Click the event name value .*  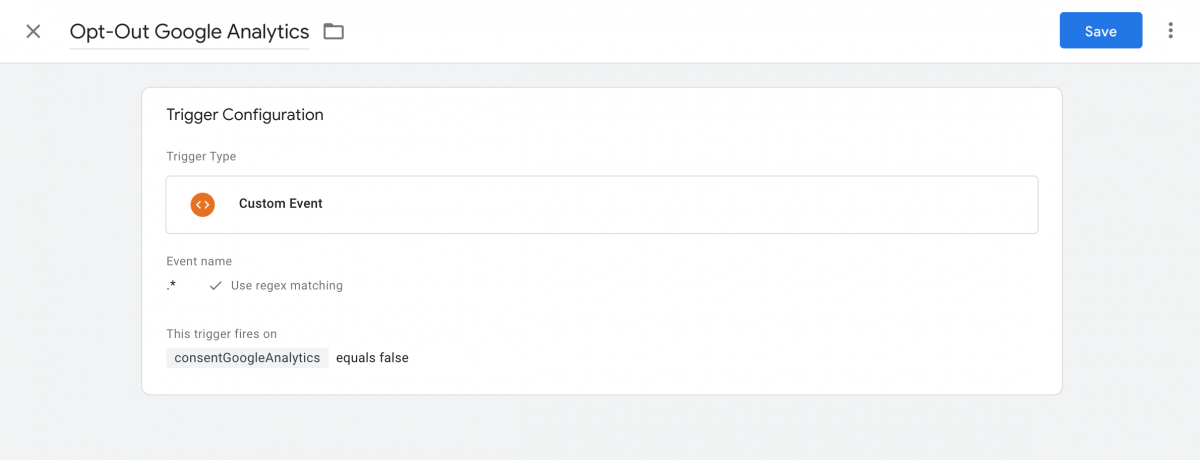coord(171,286)
